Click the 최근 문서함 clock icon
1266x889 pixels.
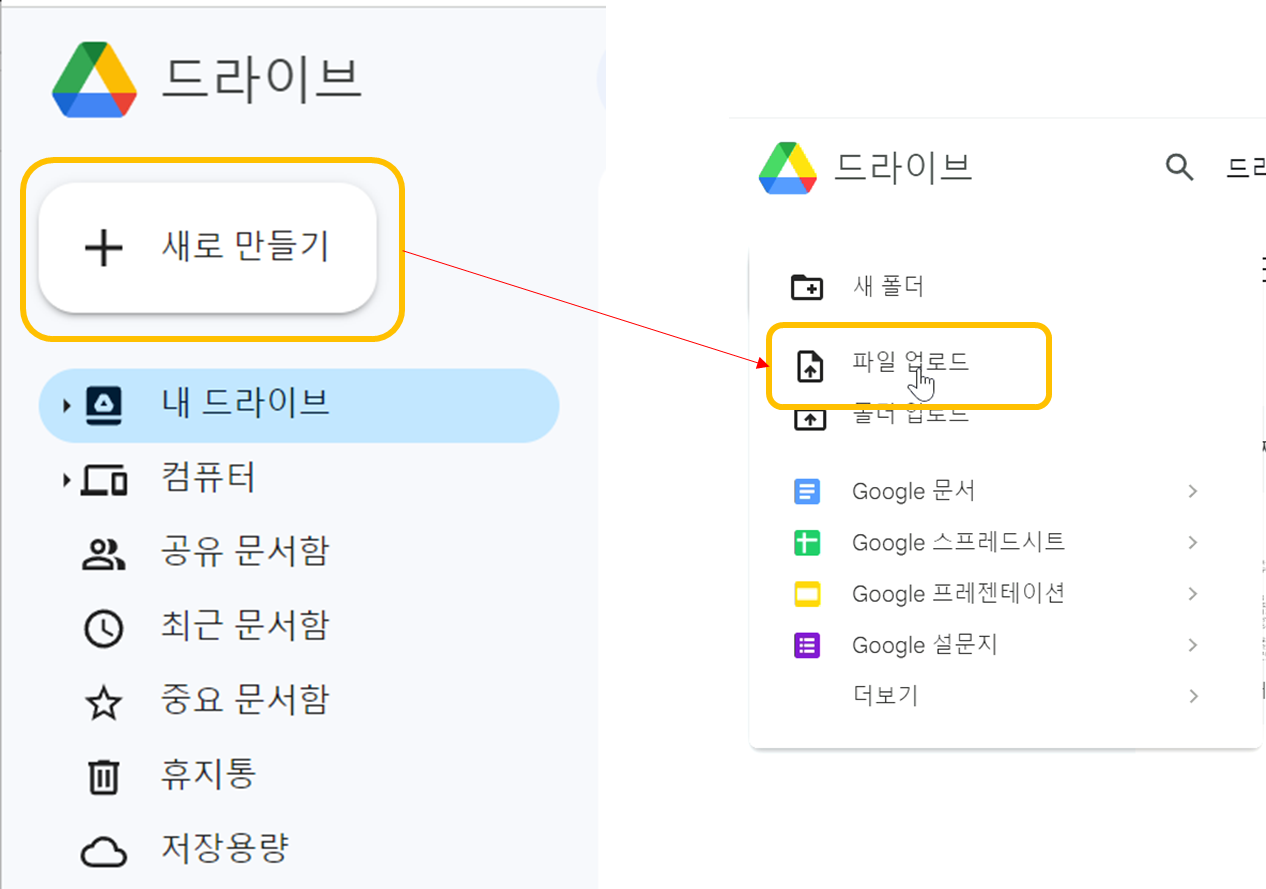(x=103, y=628)
